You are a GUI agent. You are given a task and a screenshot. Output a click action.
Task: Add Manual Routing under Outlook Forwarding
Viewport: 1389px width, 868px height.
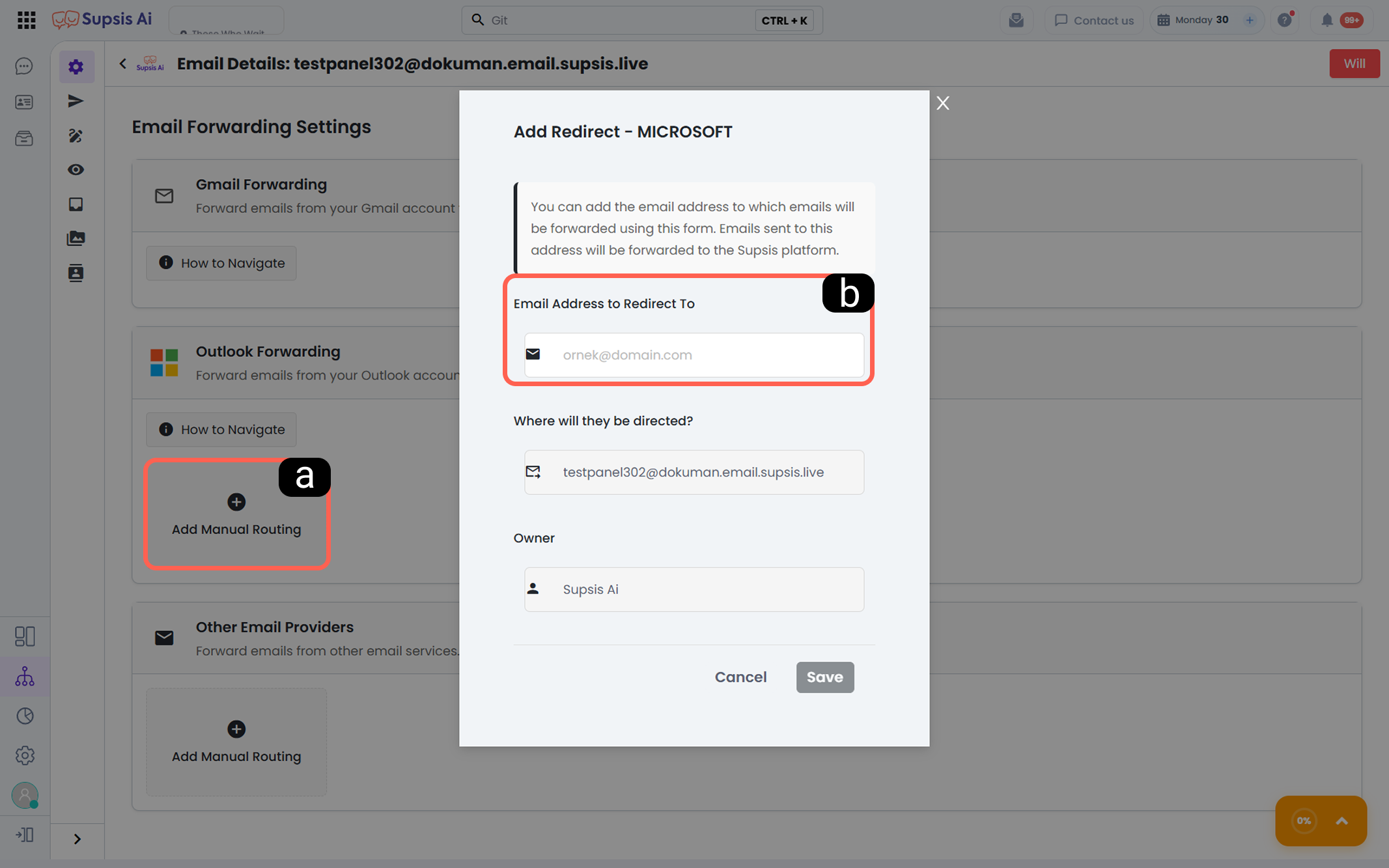[236, 514]
